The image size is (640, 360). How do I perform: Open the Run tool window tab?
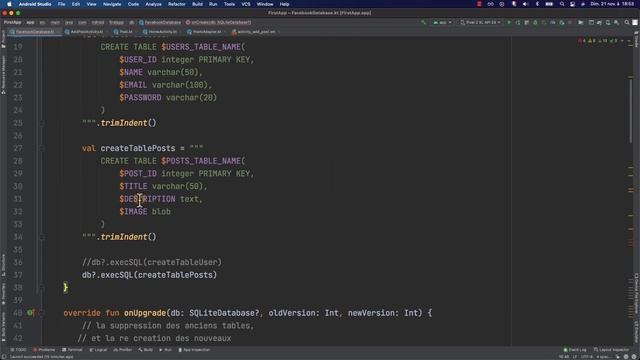click(x=166, y=350)
